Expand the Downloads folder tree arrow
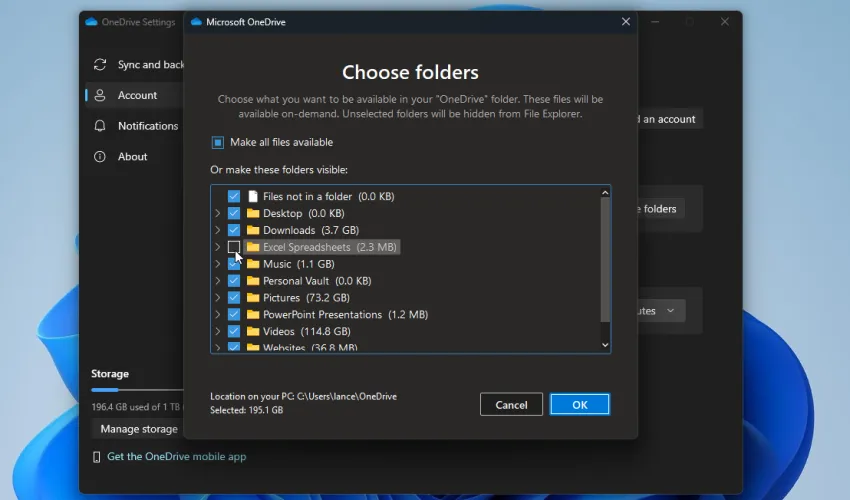 point(218,231)
